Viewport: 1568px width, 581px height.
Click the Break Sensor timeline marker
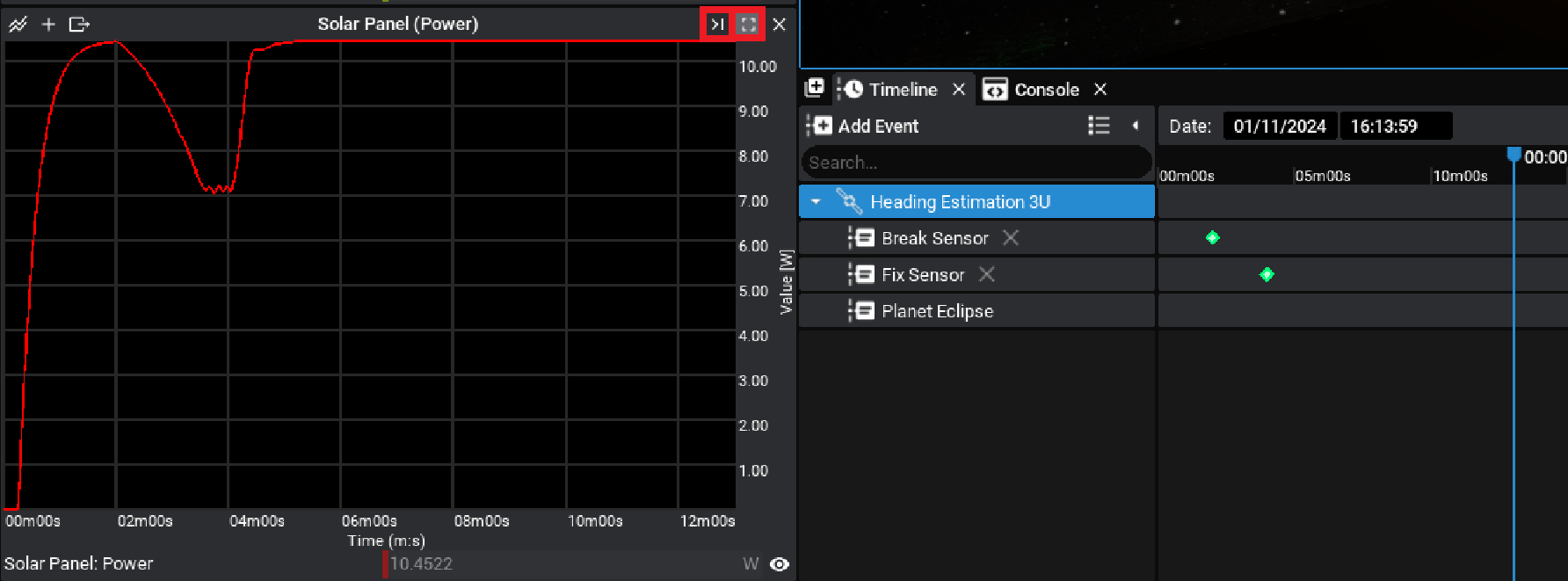pyautogui.click(x=1213, y=237)
